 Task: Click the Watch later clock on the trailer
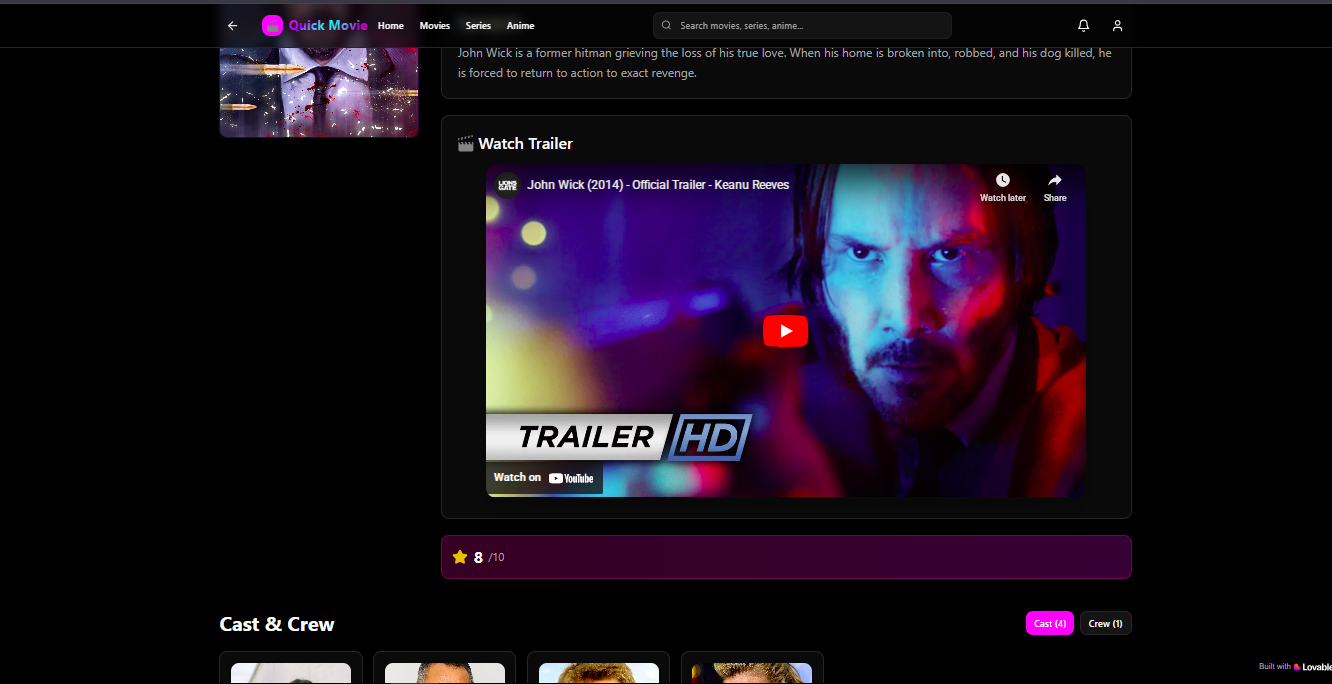click(1003, 180)
